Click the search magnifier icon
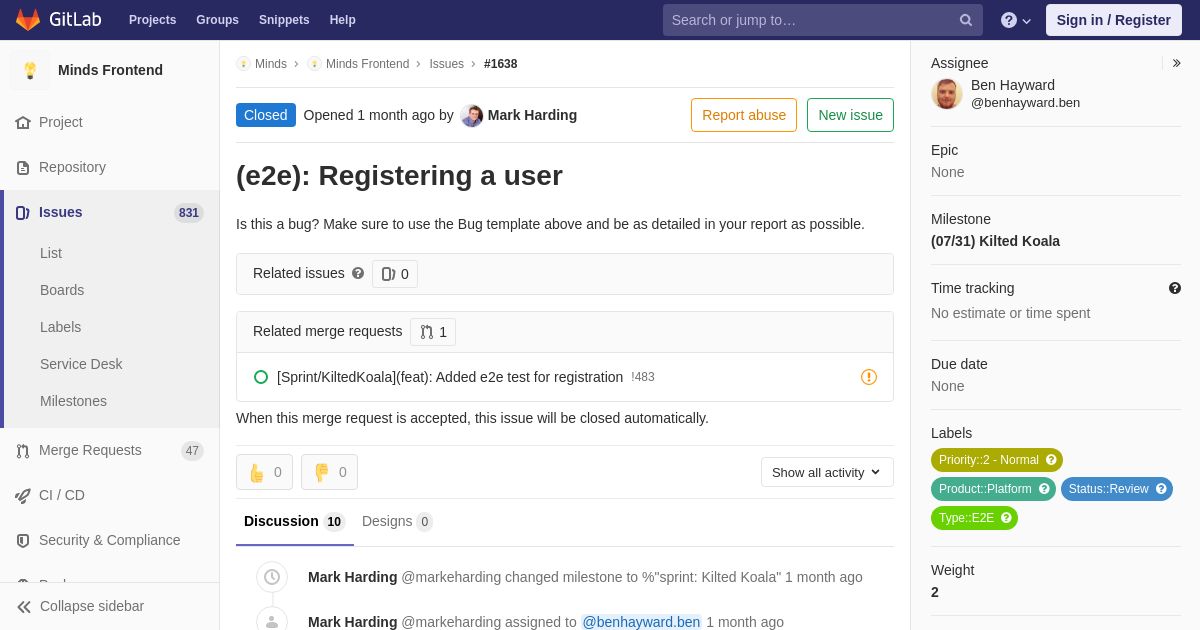Image resolution: width=1200 pixels, height=630 pixels. (966, 20)
